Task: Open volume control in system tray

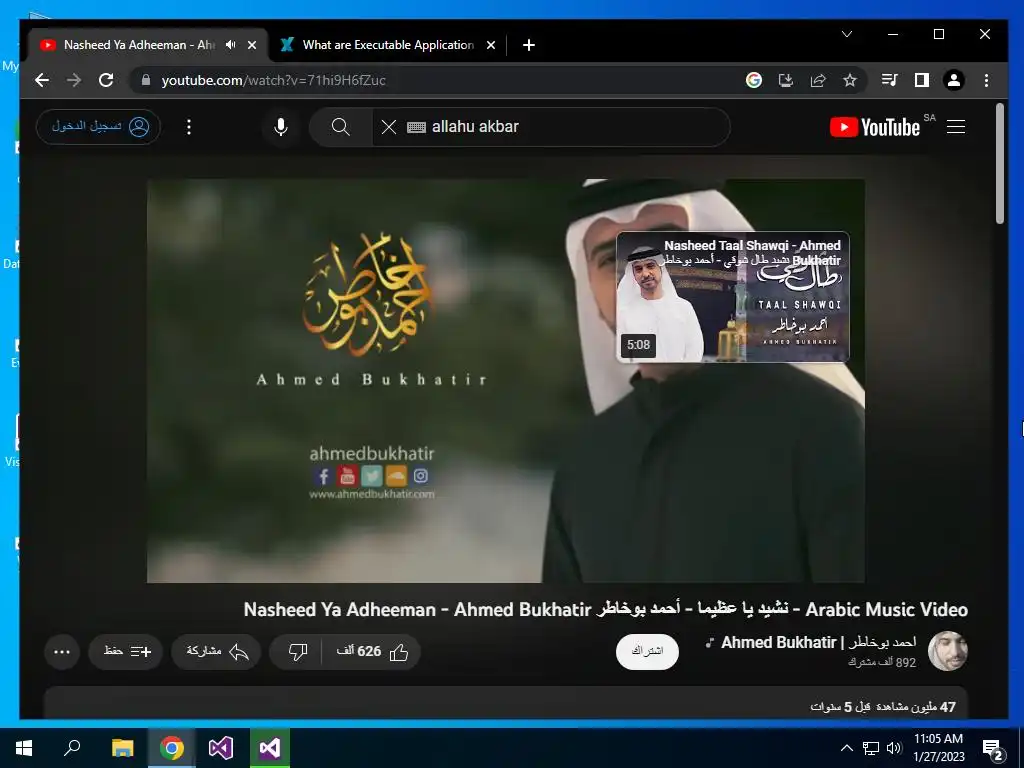Action: pyautogui.click(x=894, y=748)
